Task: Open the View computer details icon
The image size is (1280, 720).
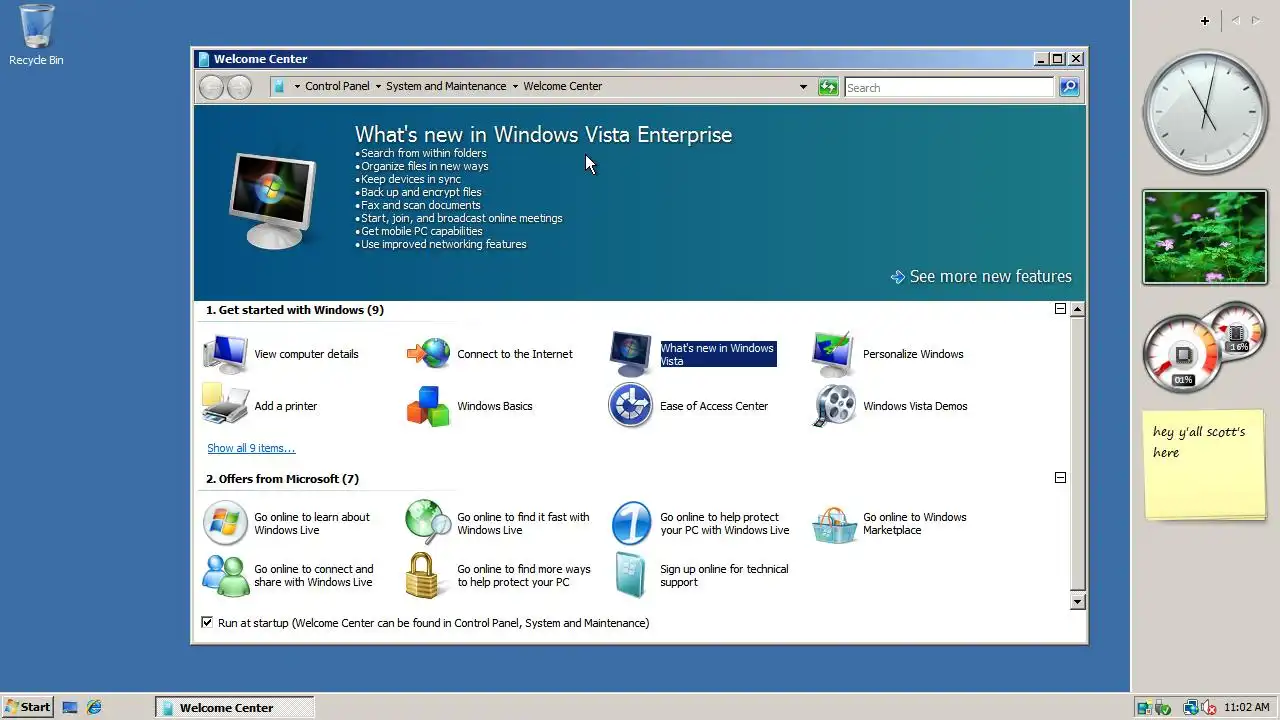Action: coord(225,354)
